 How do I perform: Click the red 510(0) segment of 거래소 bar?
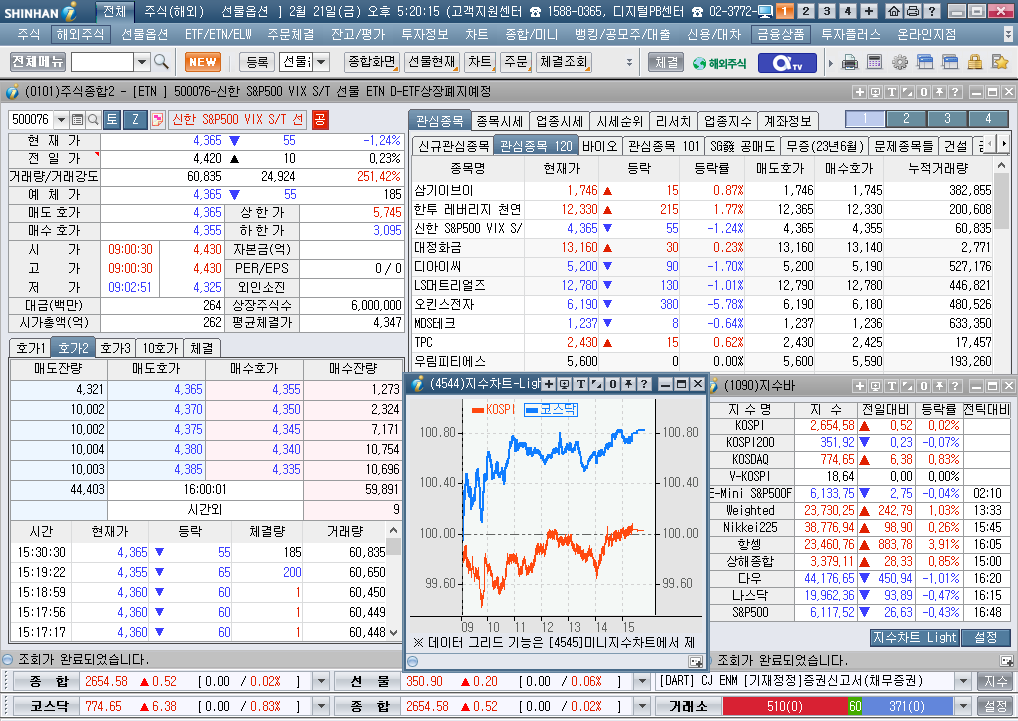tap(784, 705)
